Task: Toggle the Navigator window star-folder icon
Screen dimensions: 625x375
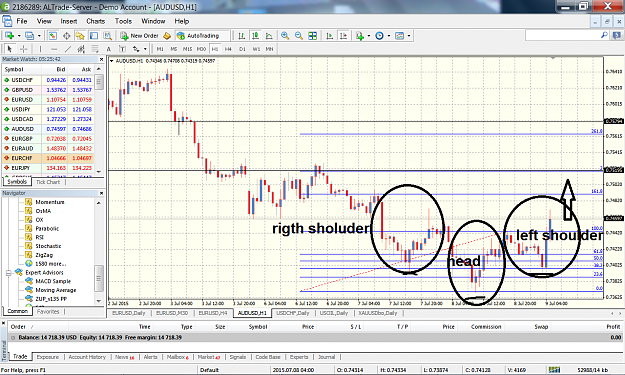Action: coord(80,36)
